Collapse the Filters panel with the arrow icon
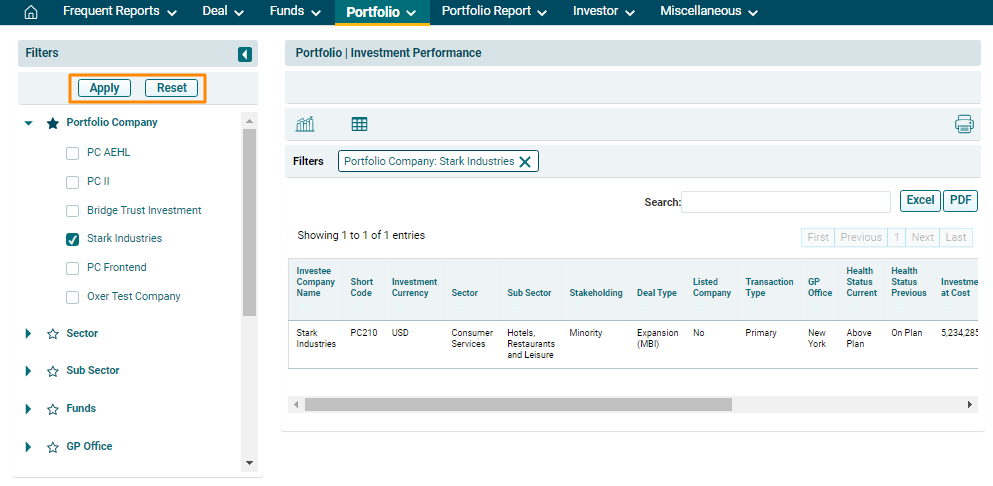993x486 pixels. (244, 54)
